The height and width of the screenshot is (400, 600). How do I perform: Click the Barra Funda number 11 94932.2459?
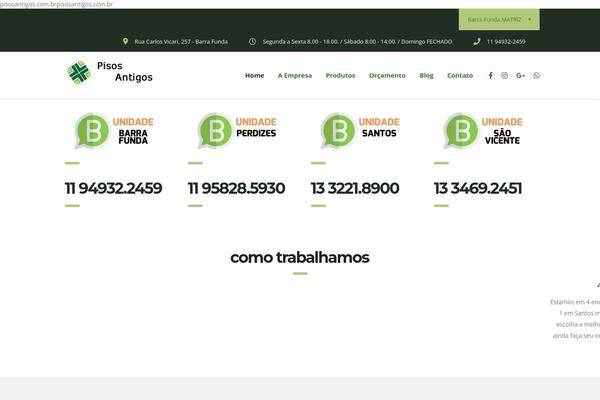pos(113,188)
